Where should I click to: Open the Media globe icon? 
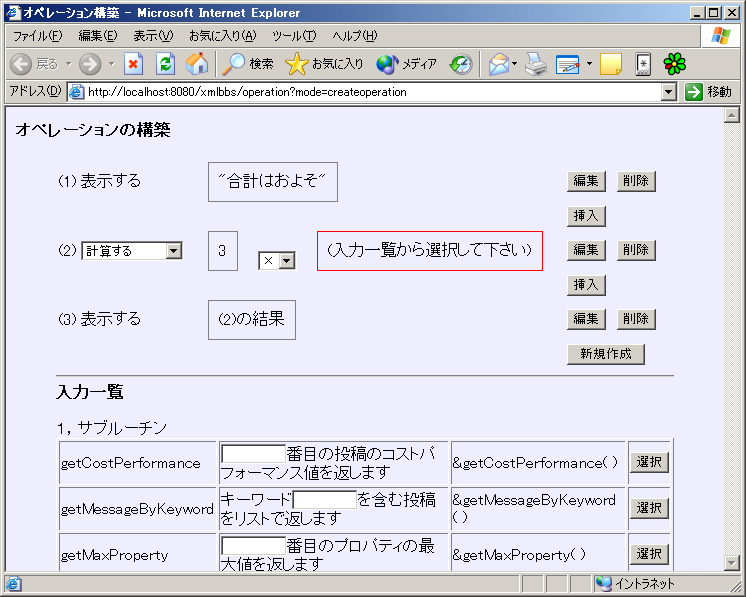click(x=387, y=64)
